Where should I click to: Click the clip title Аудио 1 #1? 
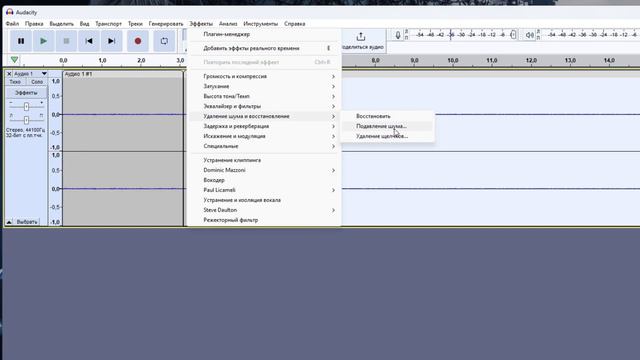point(78,74)
